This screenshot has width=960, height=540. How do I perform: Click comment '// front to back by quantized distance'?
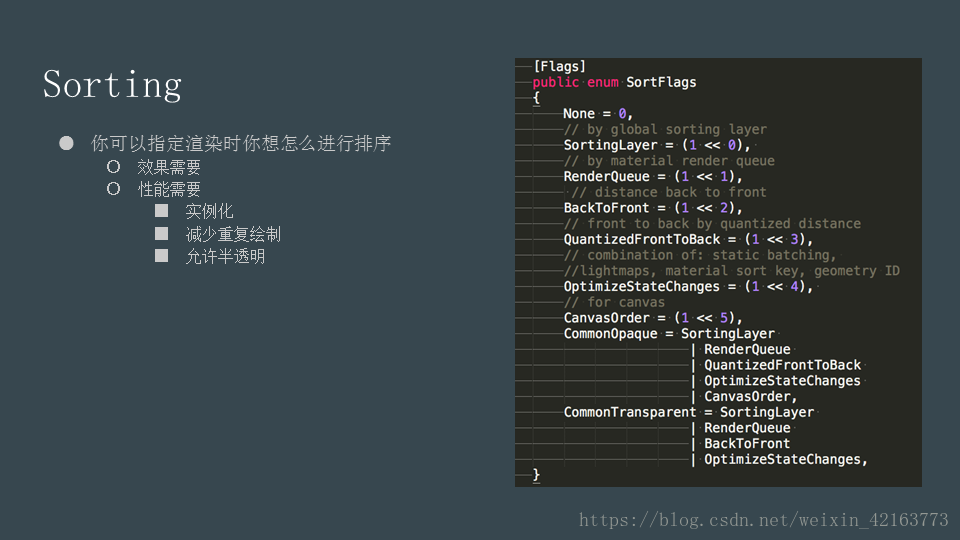[712, 223]
